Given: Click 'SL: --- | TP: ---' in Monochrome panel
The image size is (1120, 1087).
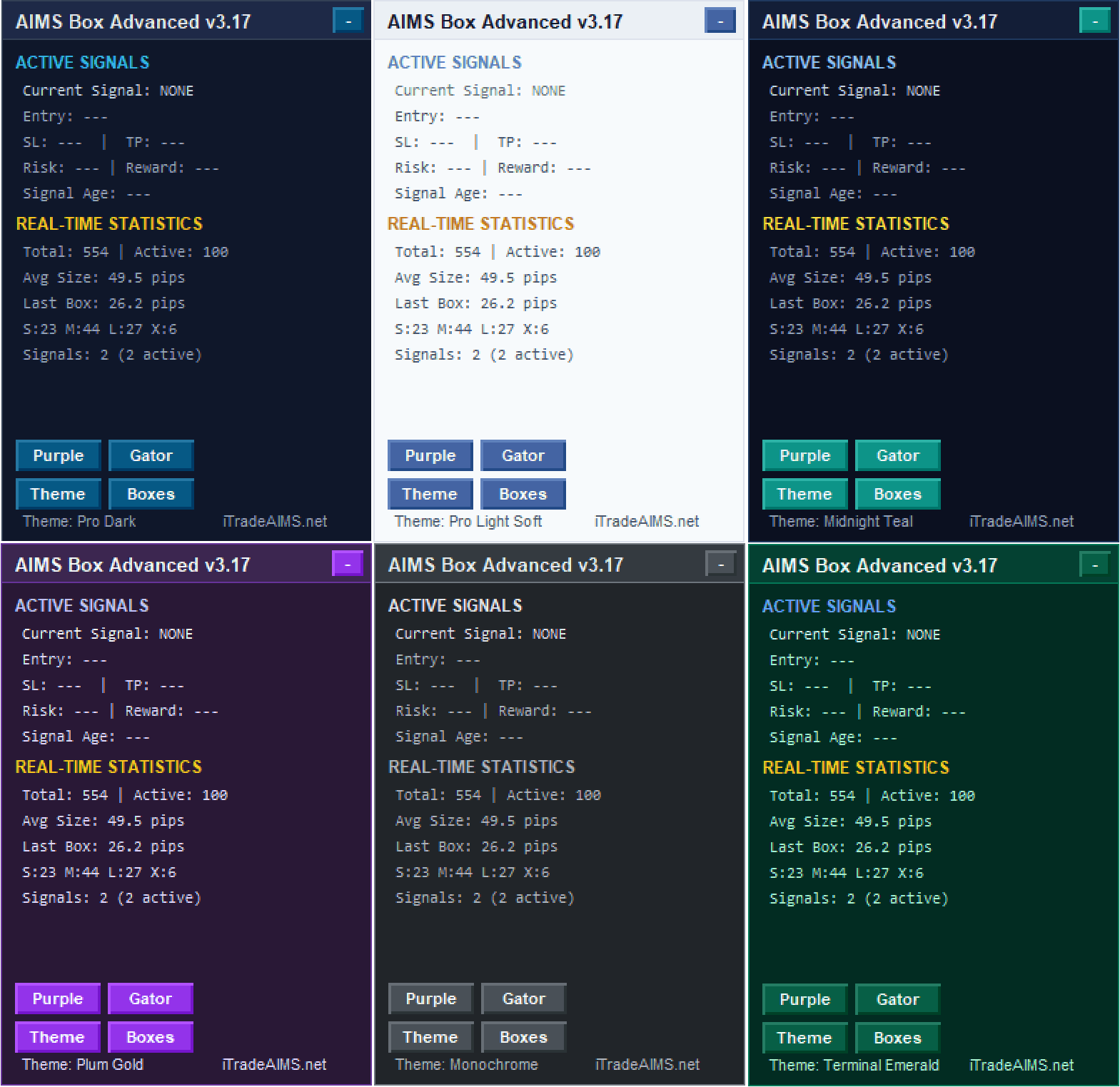Looking at the screenshot, I should pyautogui.click(x=476, y=685).
